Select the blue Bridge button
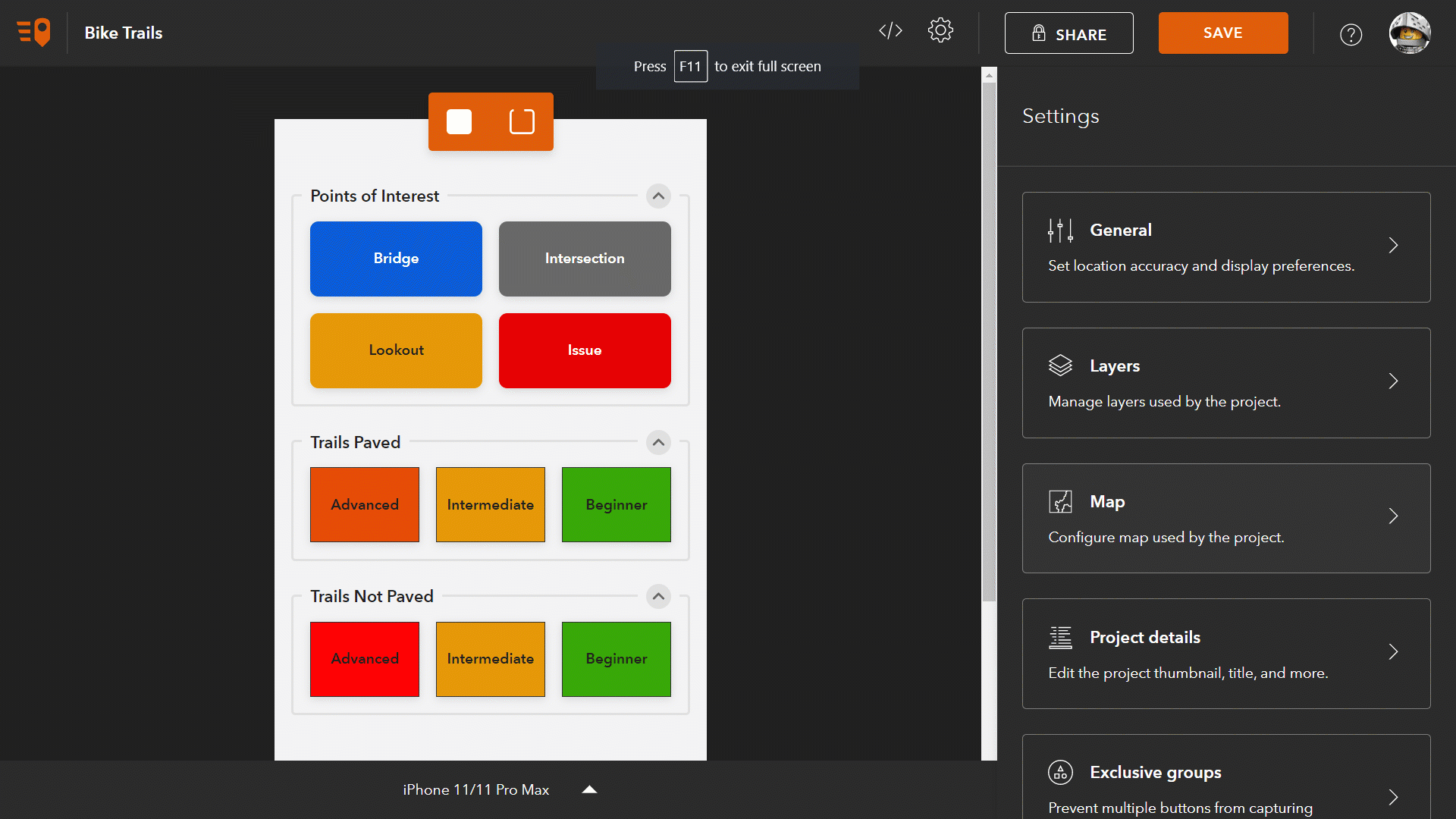This screenshot has height=819, width=1456. 396,259
